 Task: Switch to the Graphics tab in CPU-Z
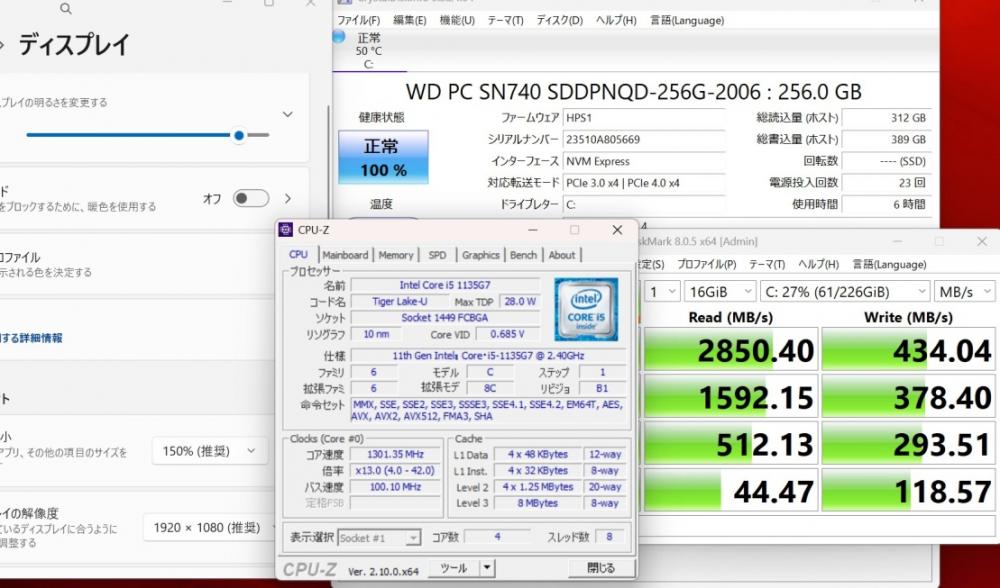481,255
